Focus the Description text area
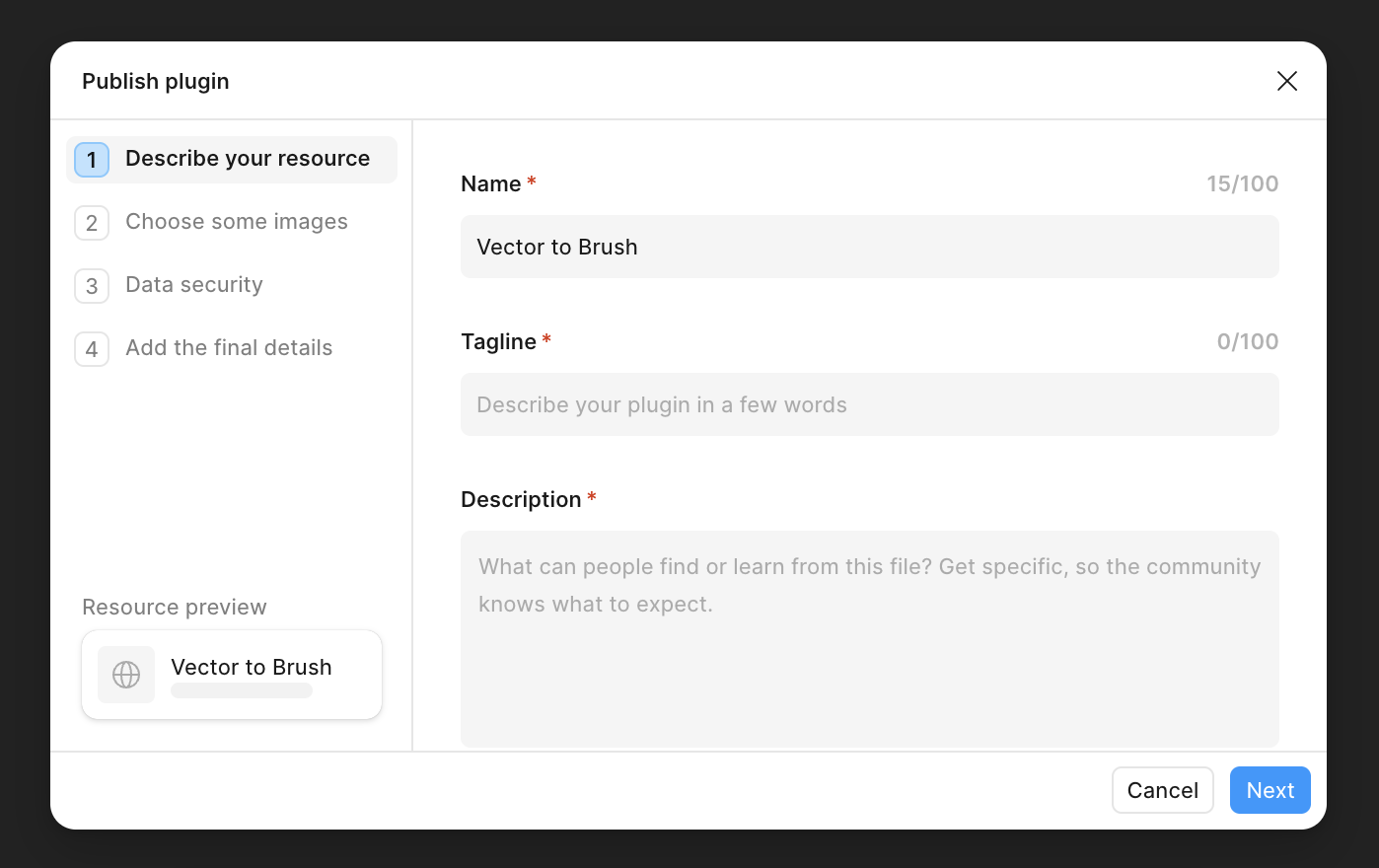This screenshot has width=1379, height=868. tap(870, 639)
